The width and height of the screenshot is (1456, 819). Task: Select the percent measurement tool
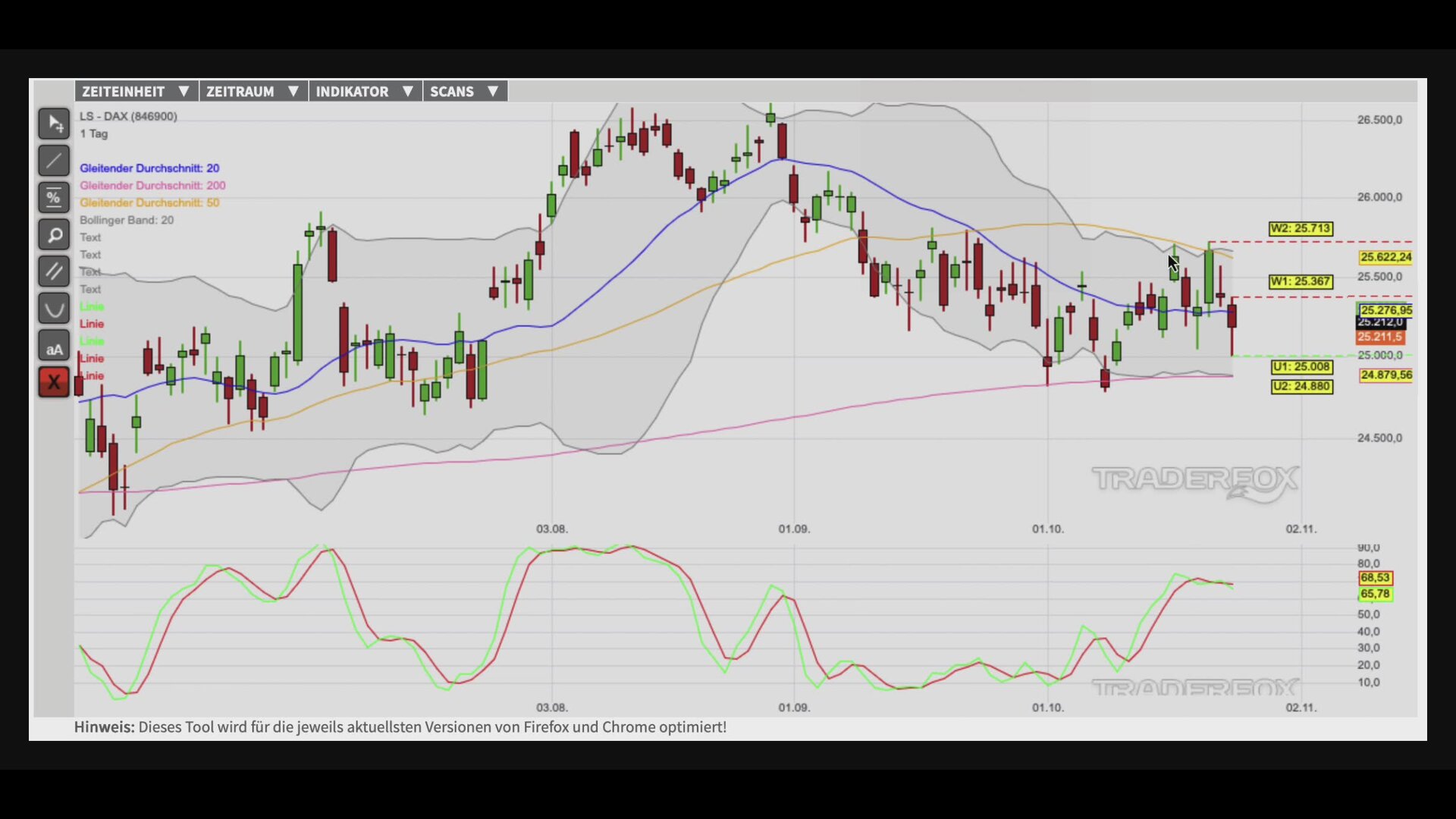point(54,198)
